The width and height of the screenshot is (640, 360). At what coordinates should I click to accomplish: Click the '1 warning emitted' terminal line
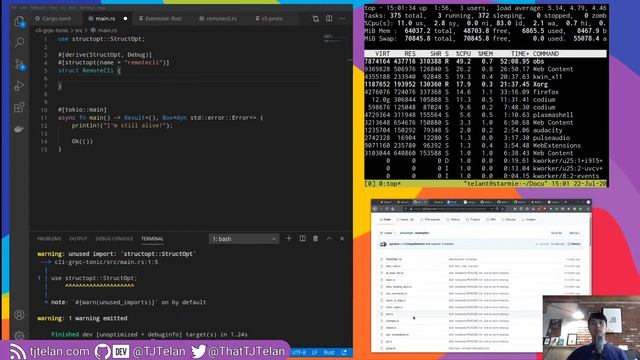coord(82,318)
